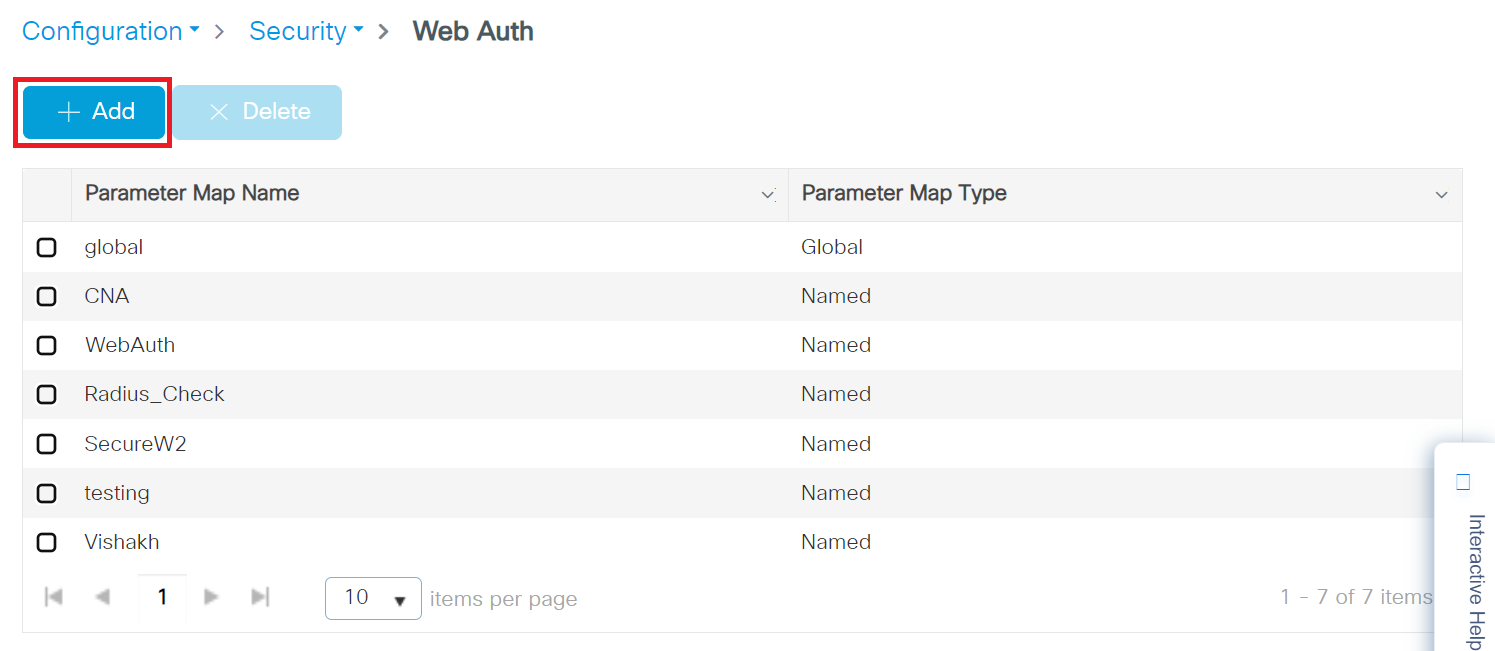Open the Vishakh parameter map entry
The height and width of the screenshot is (651, 1495).
[x=122, y=542]
